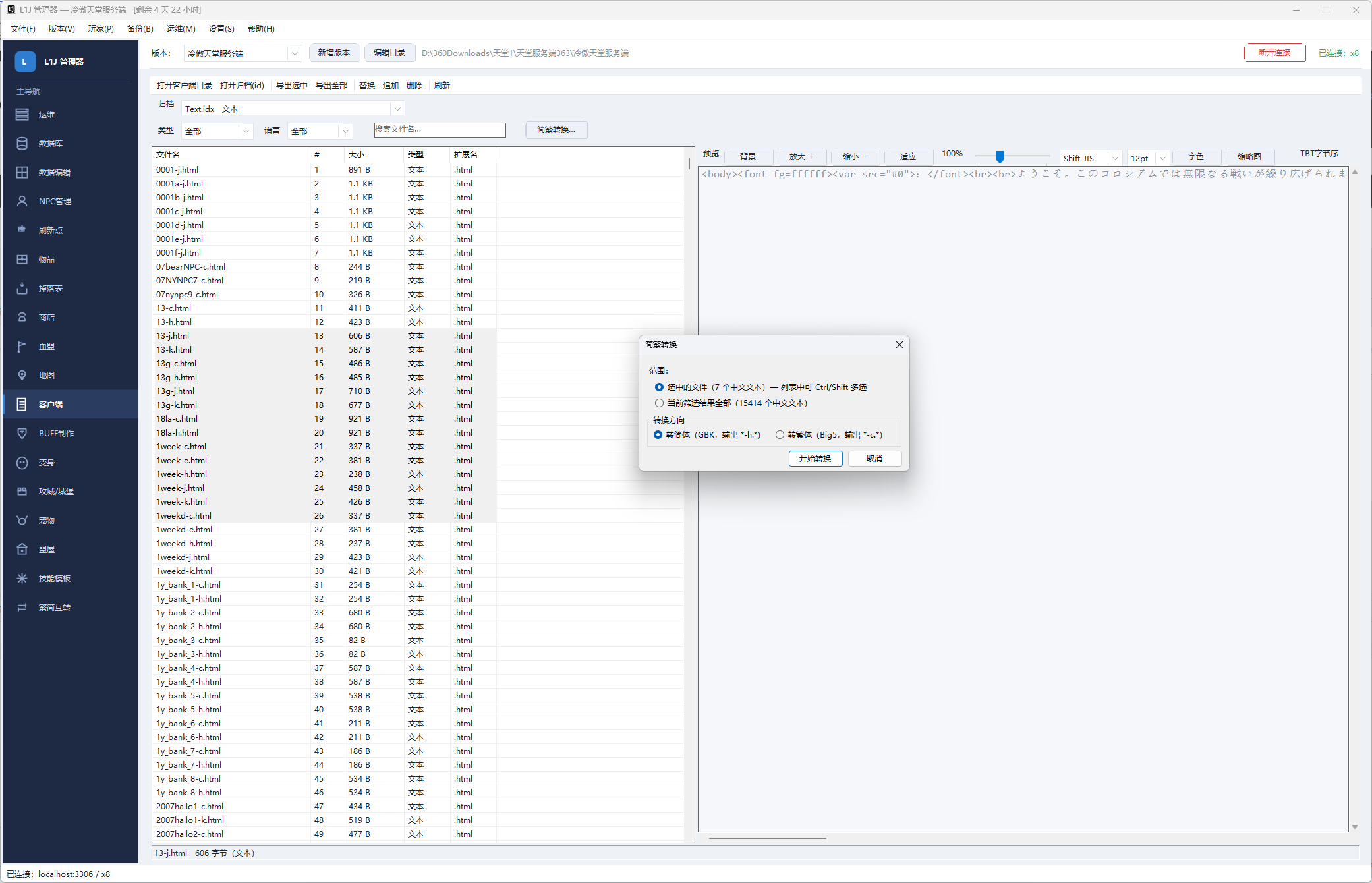Screen dimensions: 1372x883
Task: Adjust the preview zoom slider handle
Action: tap(1000, 157)
